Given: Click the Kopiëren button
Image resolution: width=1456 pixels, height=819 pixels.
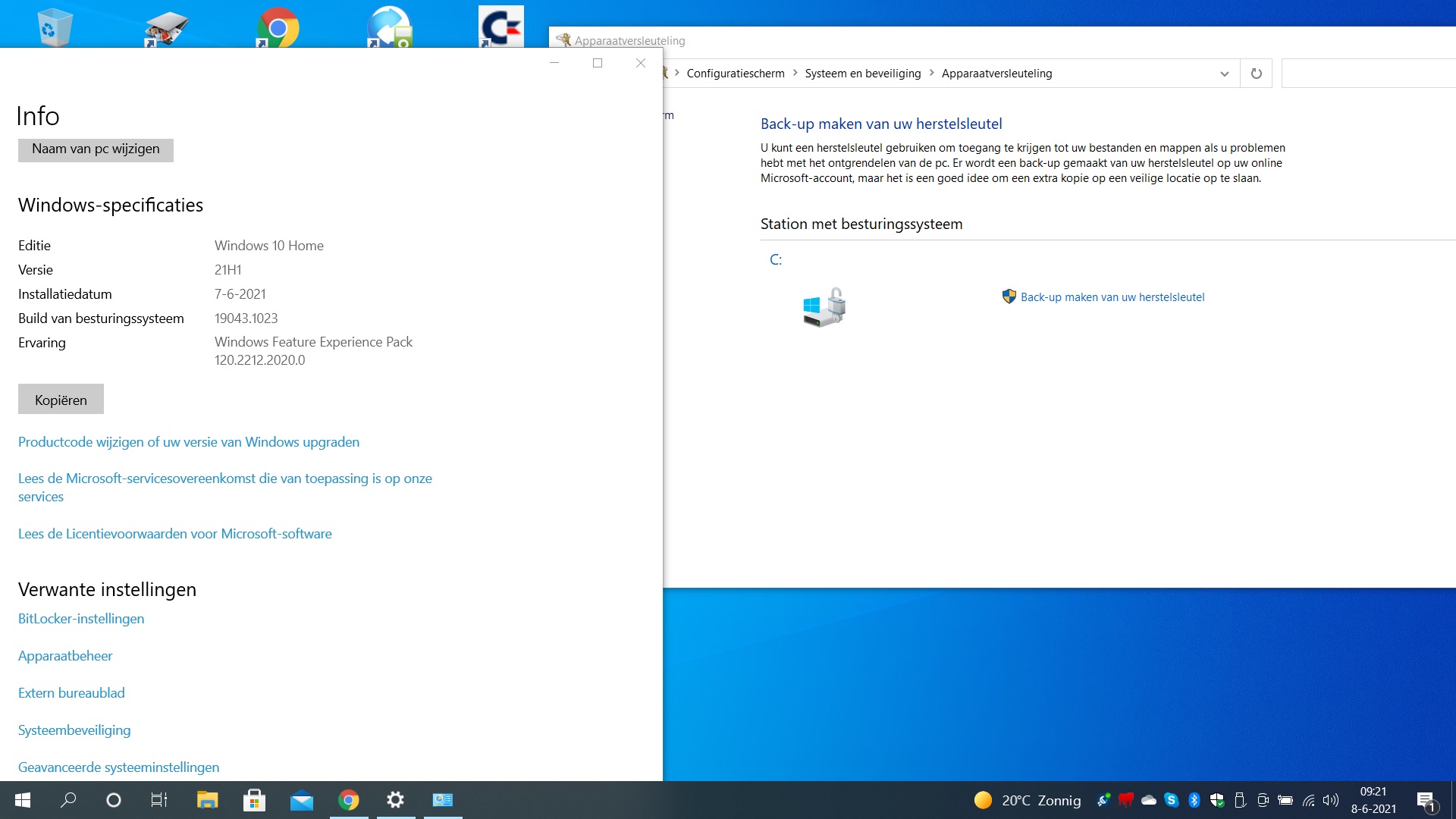Looking at the screenshot, I should [61, 400].
